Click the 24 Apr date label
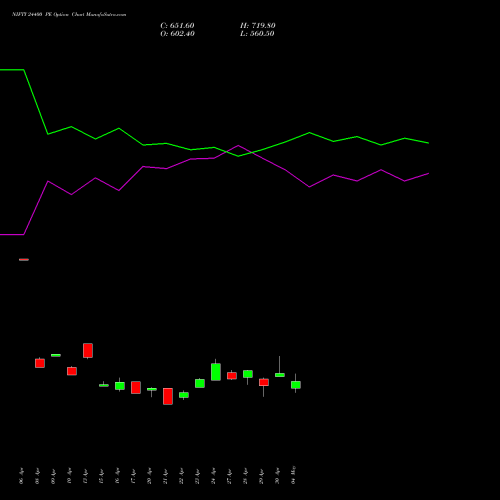This screenshot has width=500, height=500. pyautogui.click(x=213, y=476)
